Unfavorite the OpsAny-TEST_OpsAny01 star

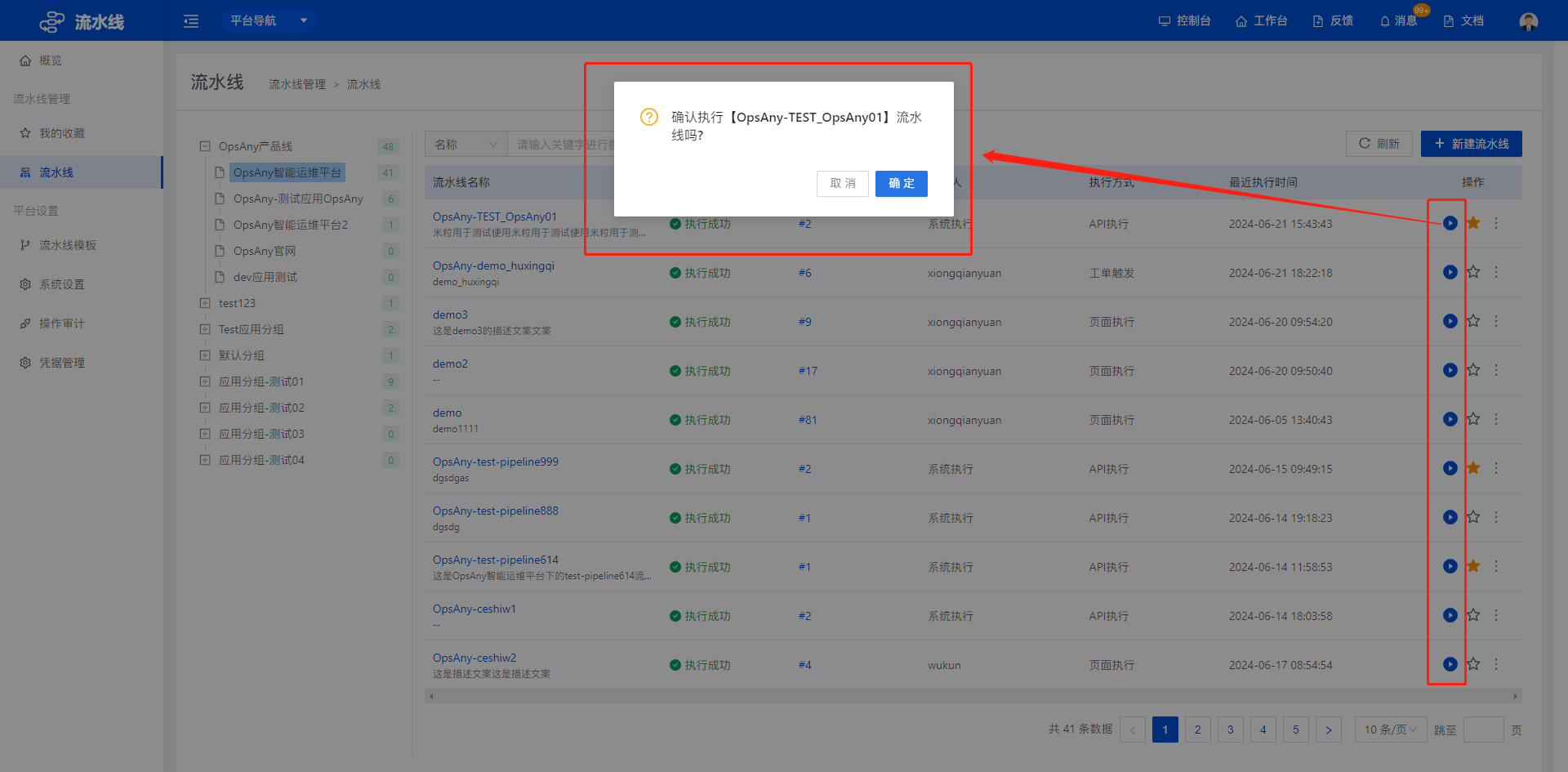[1473, 223]
